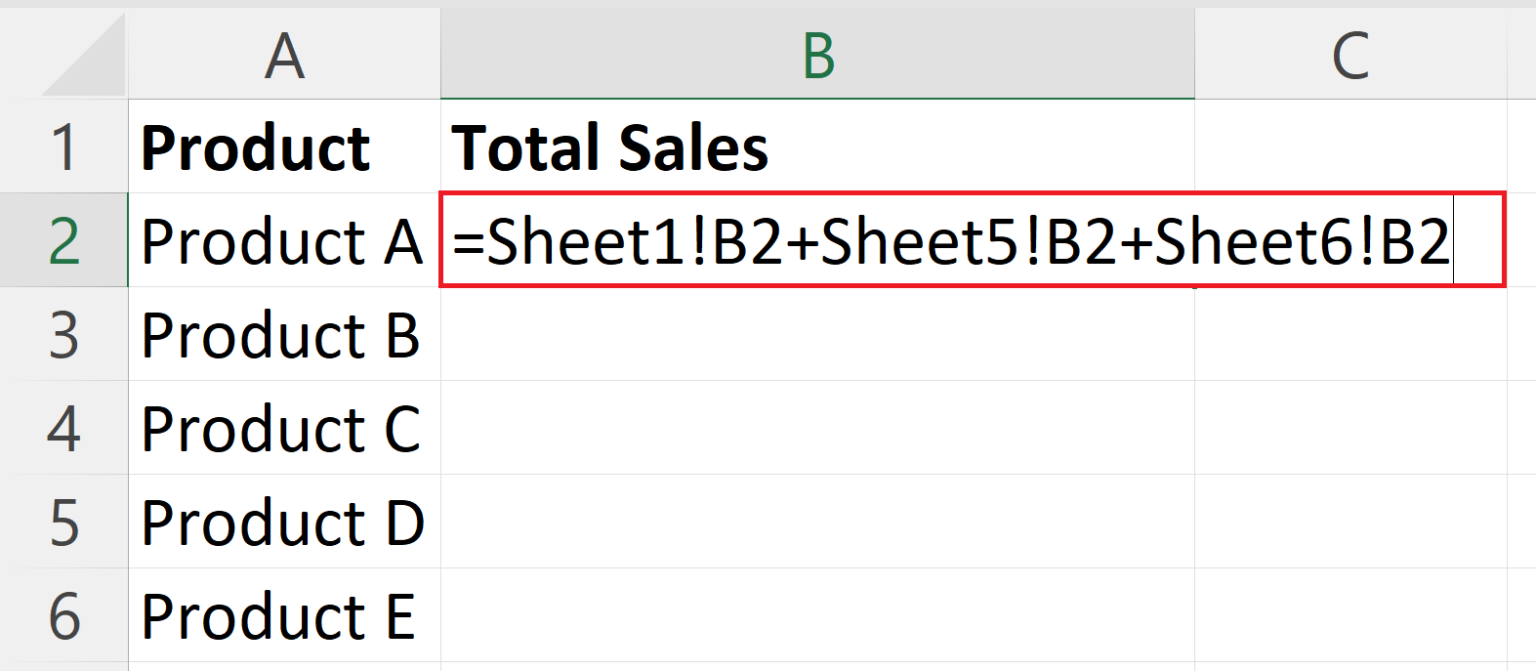Select row number 1
Viewport: 1536px width, 671px height.
pos(62,145)
